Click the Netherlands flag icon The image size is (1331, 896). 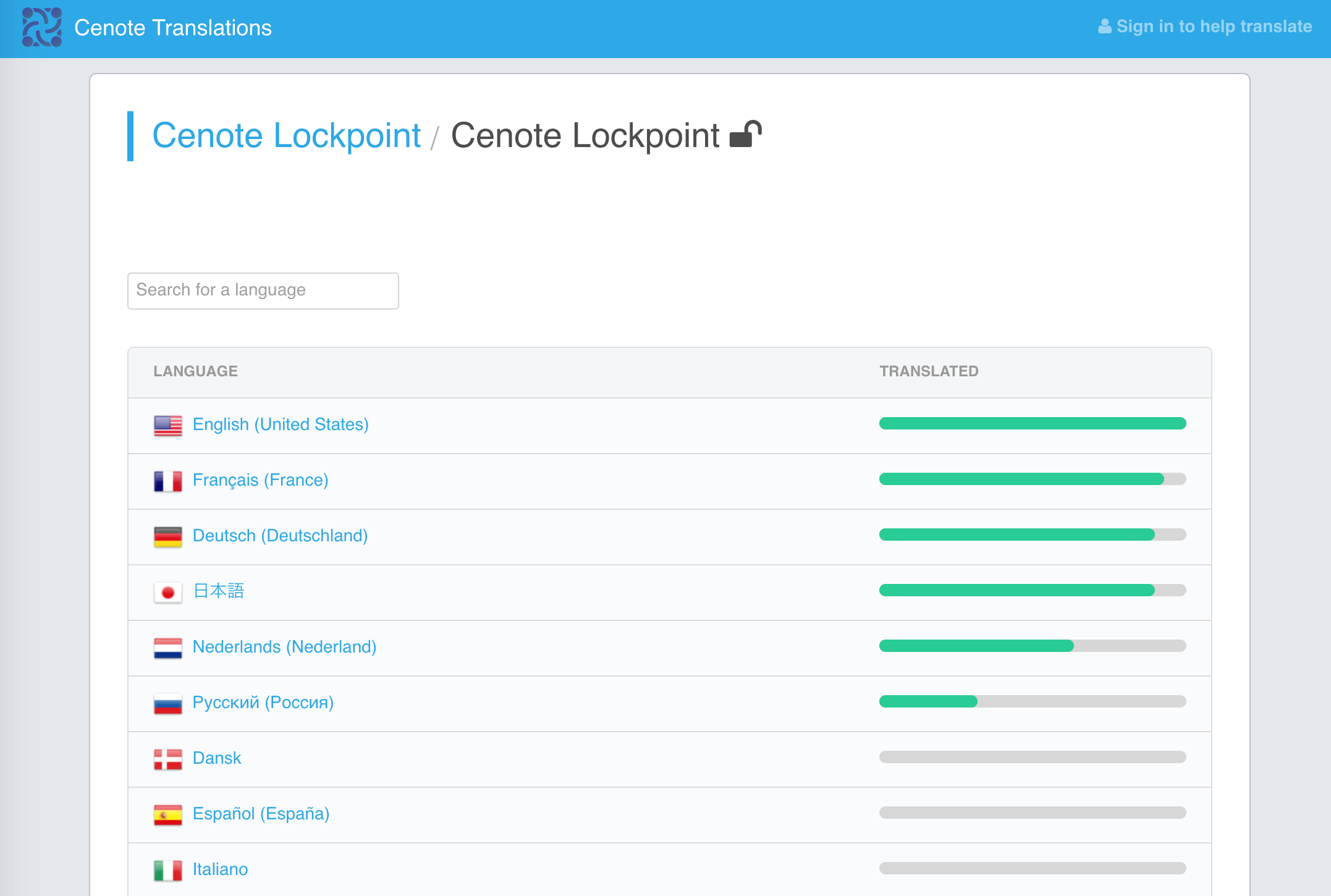tap(168, 648)
